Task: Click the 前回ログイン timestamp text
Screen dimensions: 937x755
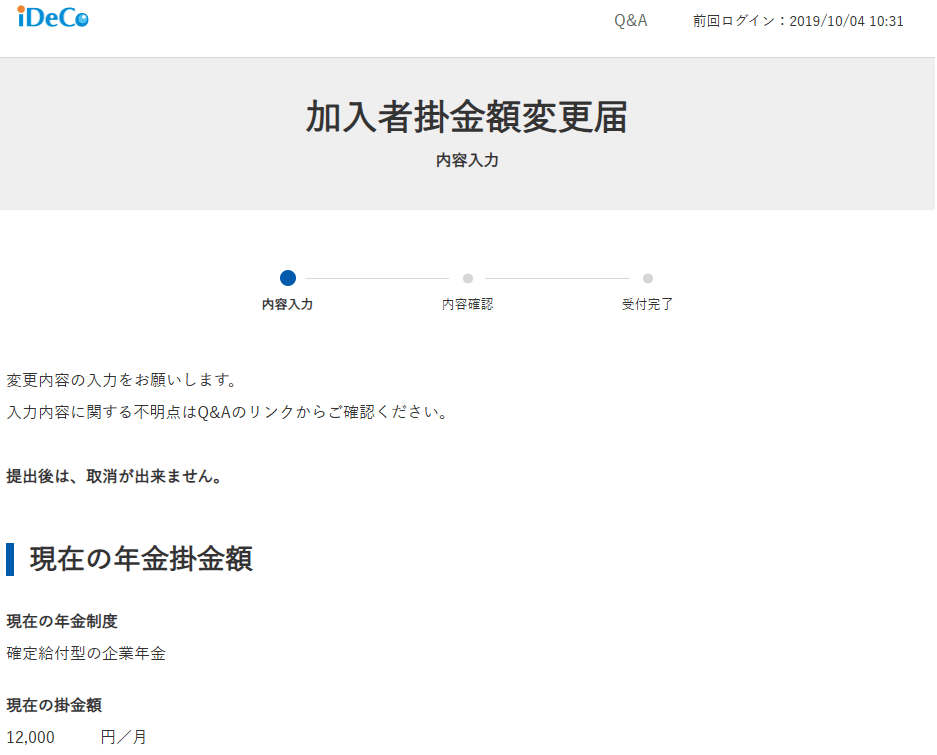Action: (798, 21)
